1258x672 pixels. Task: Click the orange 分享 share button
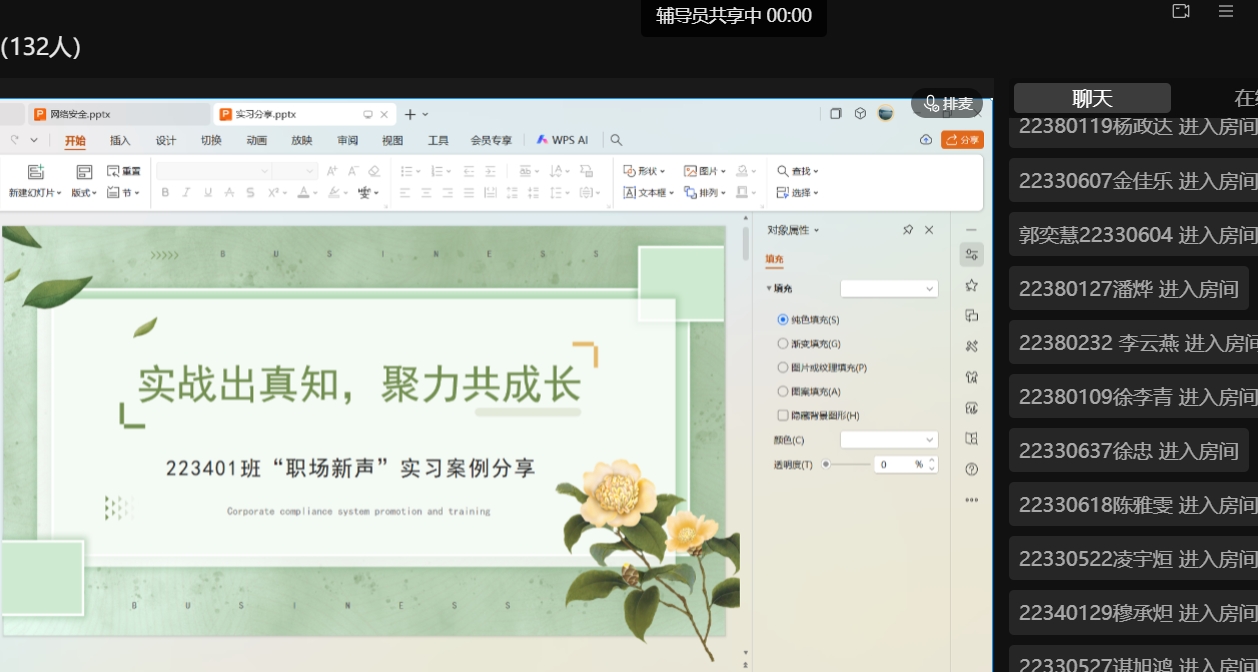click(x=962, y=140)
